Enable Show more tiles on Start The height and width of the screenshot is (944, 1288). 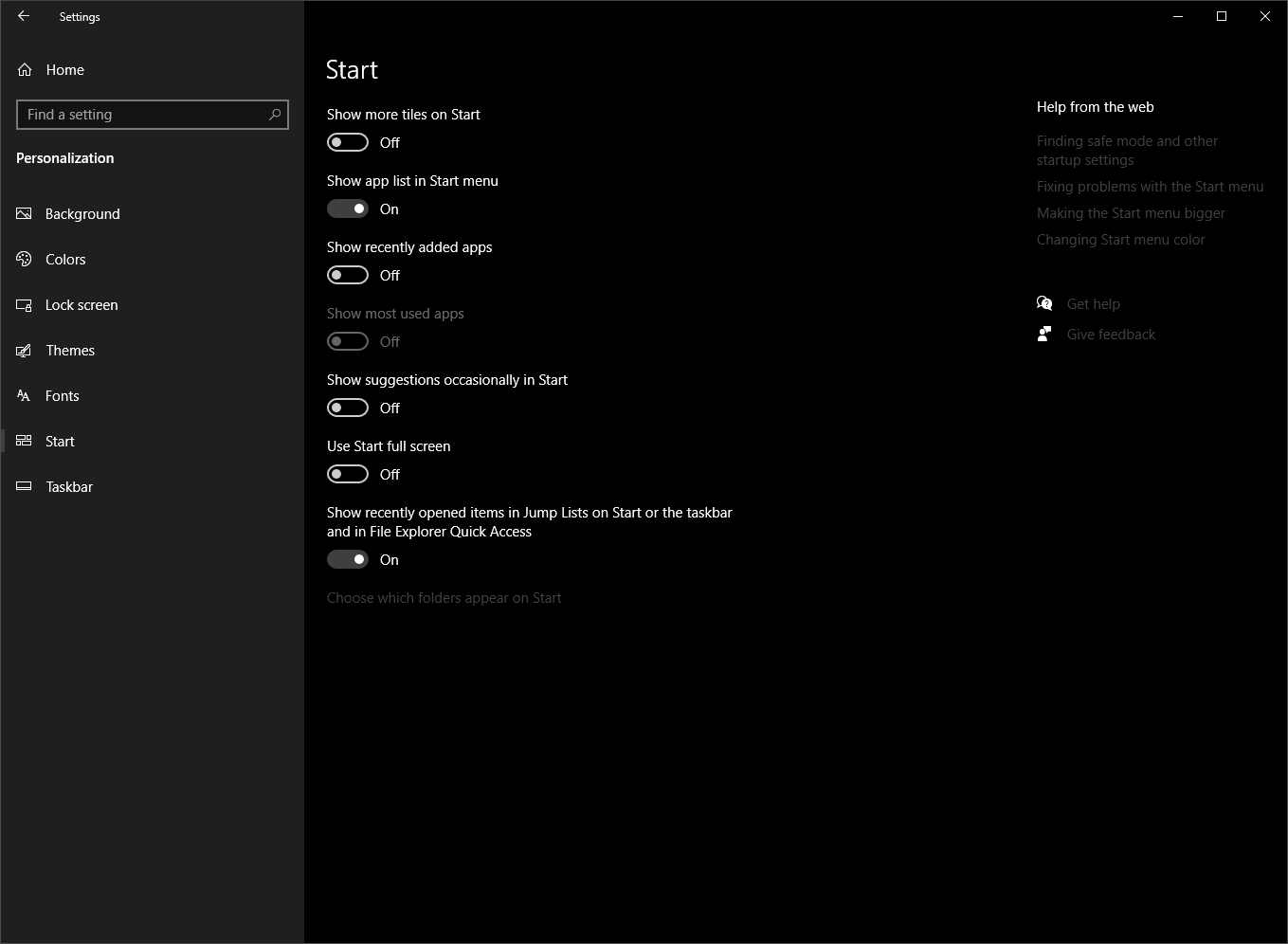pos(348,142)
